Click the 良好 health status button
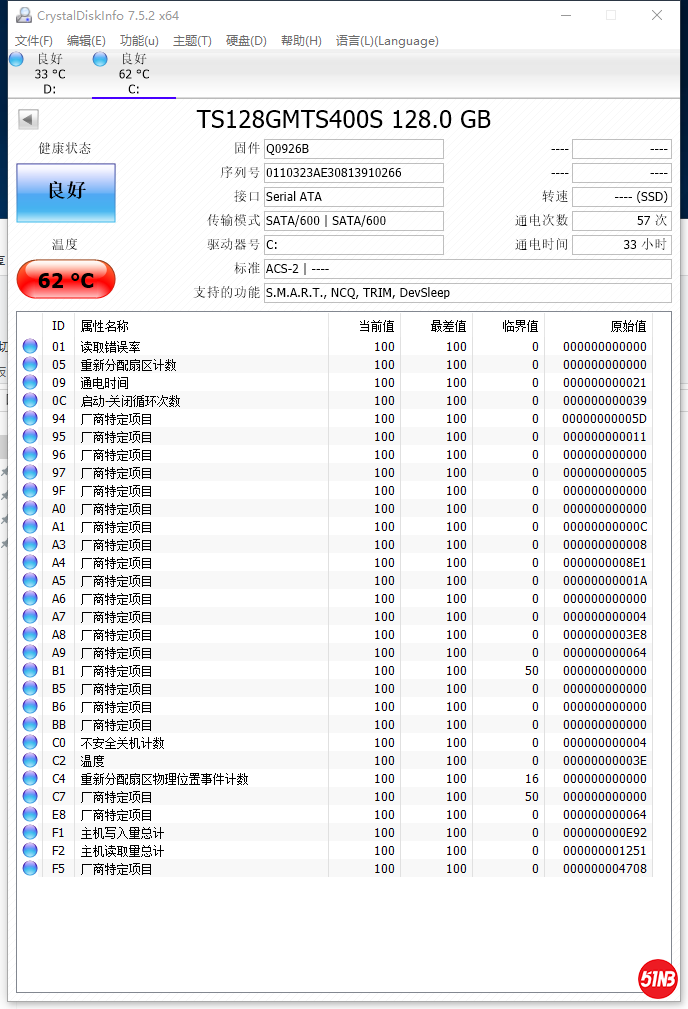 pos(66,191)
